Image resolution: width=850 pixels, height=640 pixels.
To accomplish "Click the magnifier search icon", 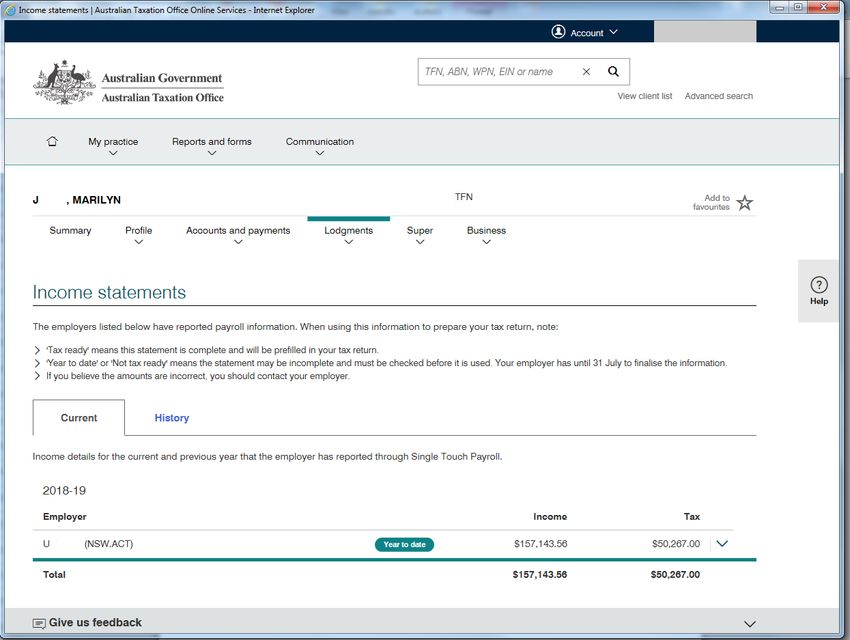I will (613, 72).
